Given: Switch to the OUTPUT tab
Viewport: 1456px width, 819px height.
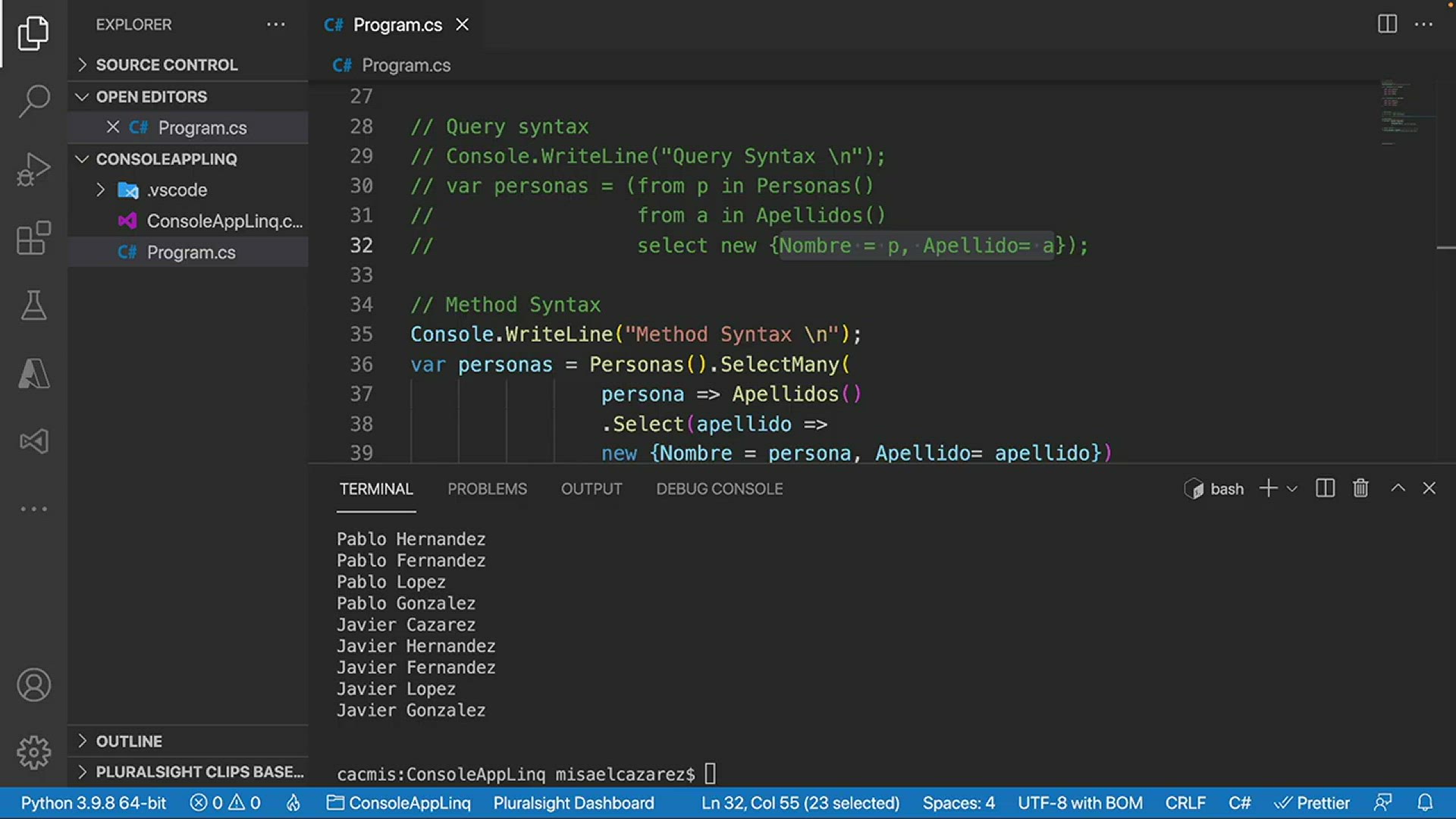Looking at the screenshot, I should tap(591, 489).
